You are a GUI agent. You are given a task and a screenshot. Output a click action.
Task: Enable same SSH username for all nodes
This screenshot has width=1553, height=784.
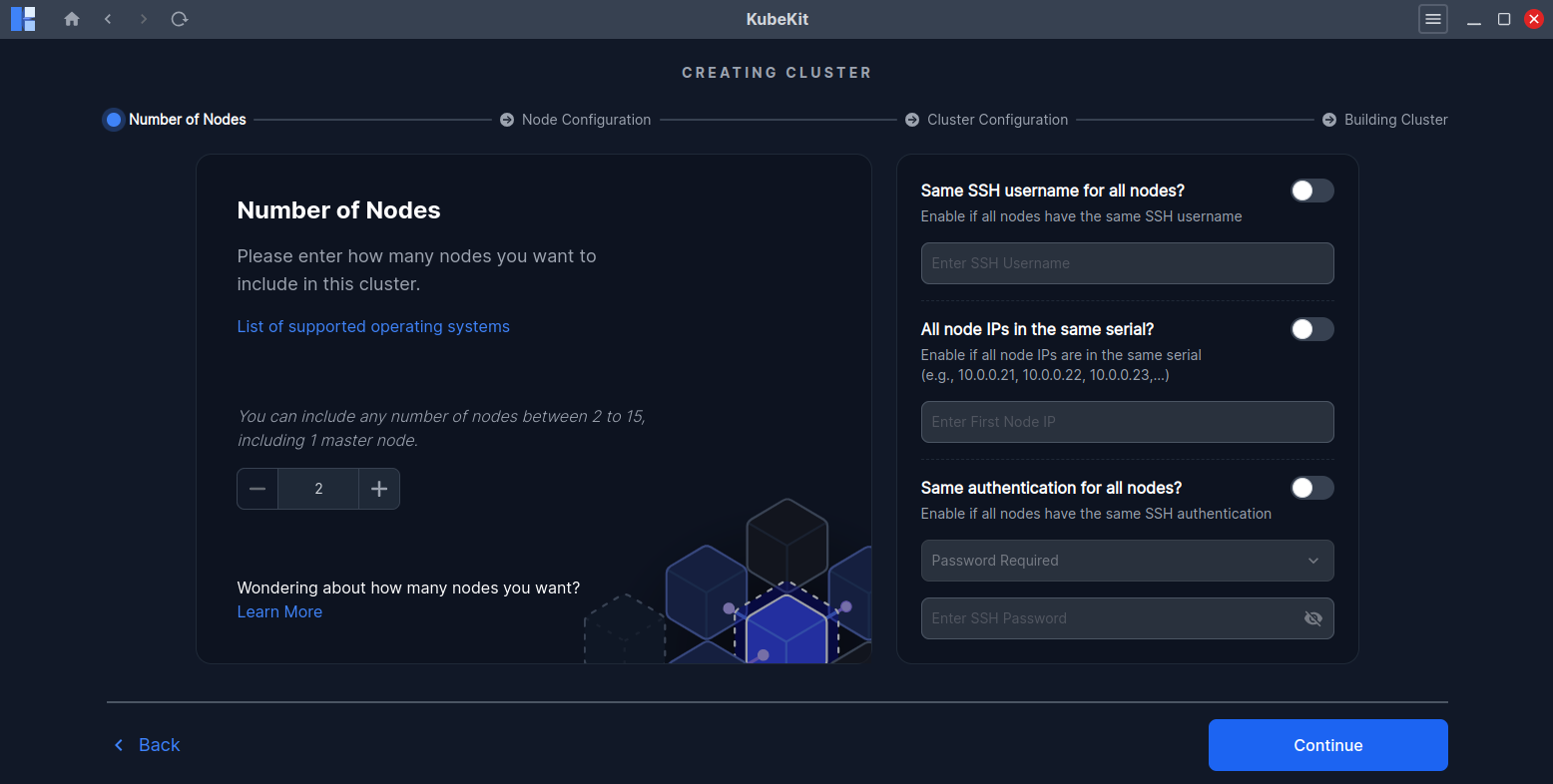point(1312,191)
